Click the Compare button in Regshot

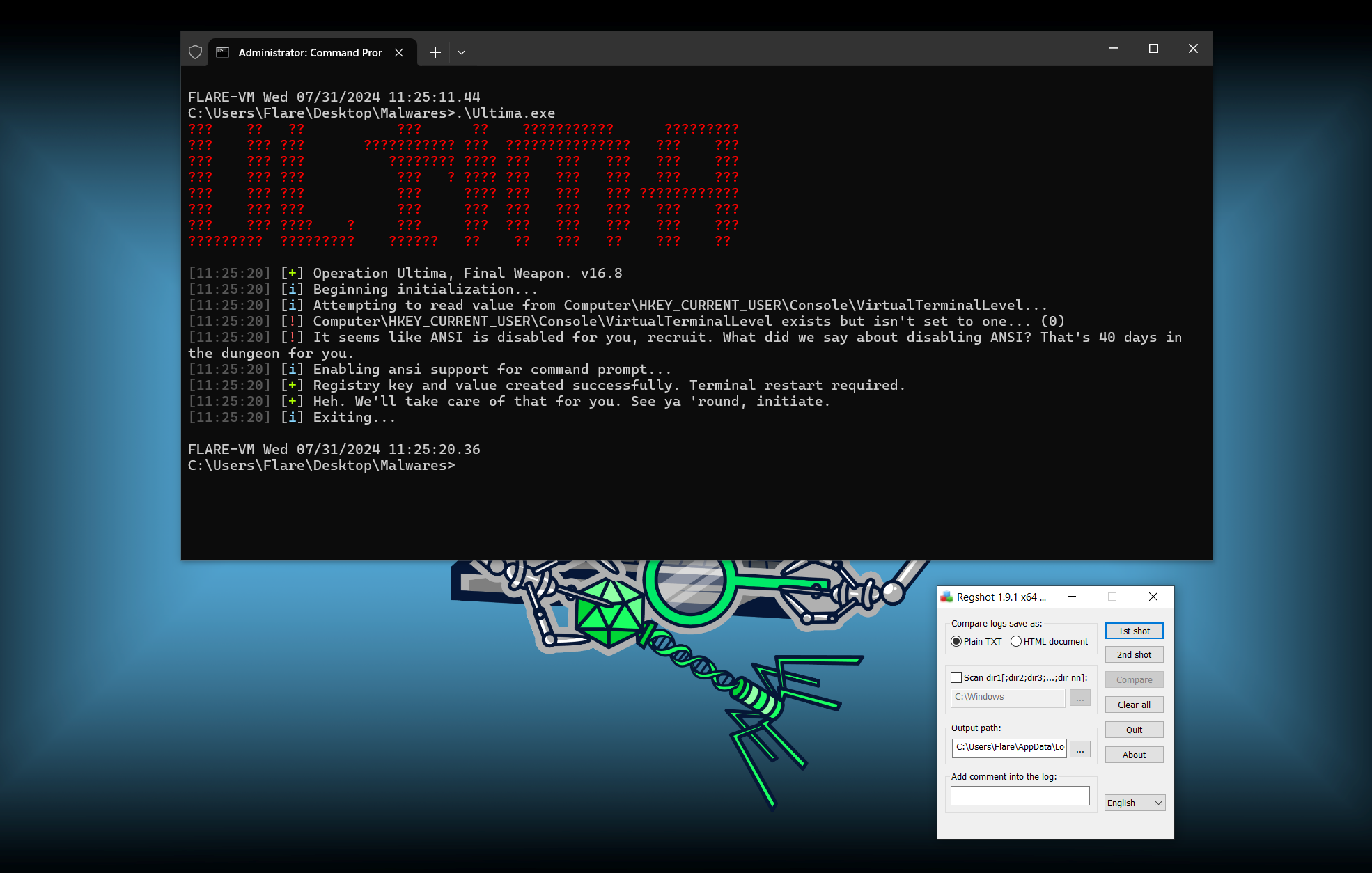coord(1134,679)
